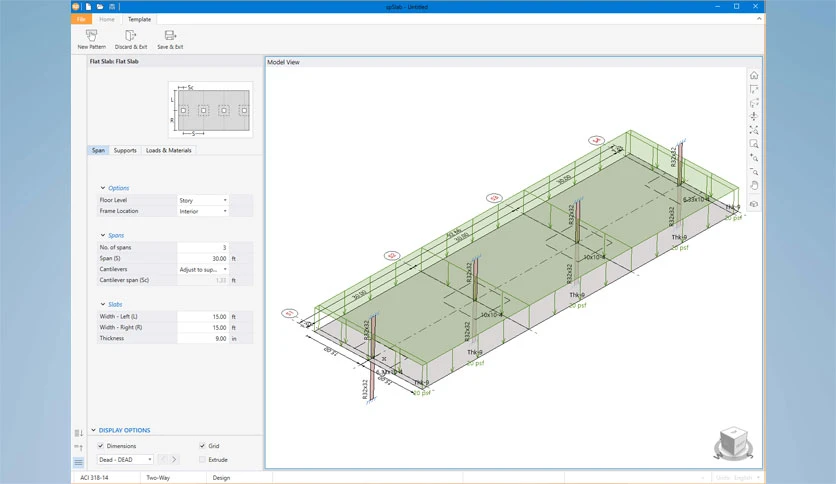The height and width of the screenshot is (484, 836).
Task: Click the spSlab application logo icon
Action: click(x=76, y=7)
